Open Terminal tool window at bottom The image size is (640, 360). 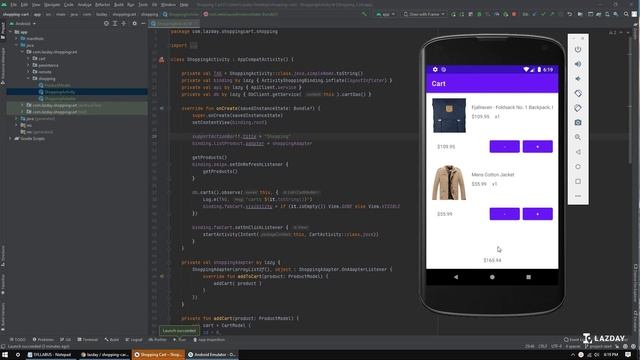[87, 340]
